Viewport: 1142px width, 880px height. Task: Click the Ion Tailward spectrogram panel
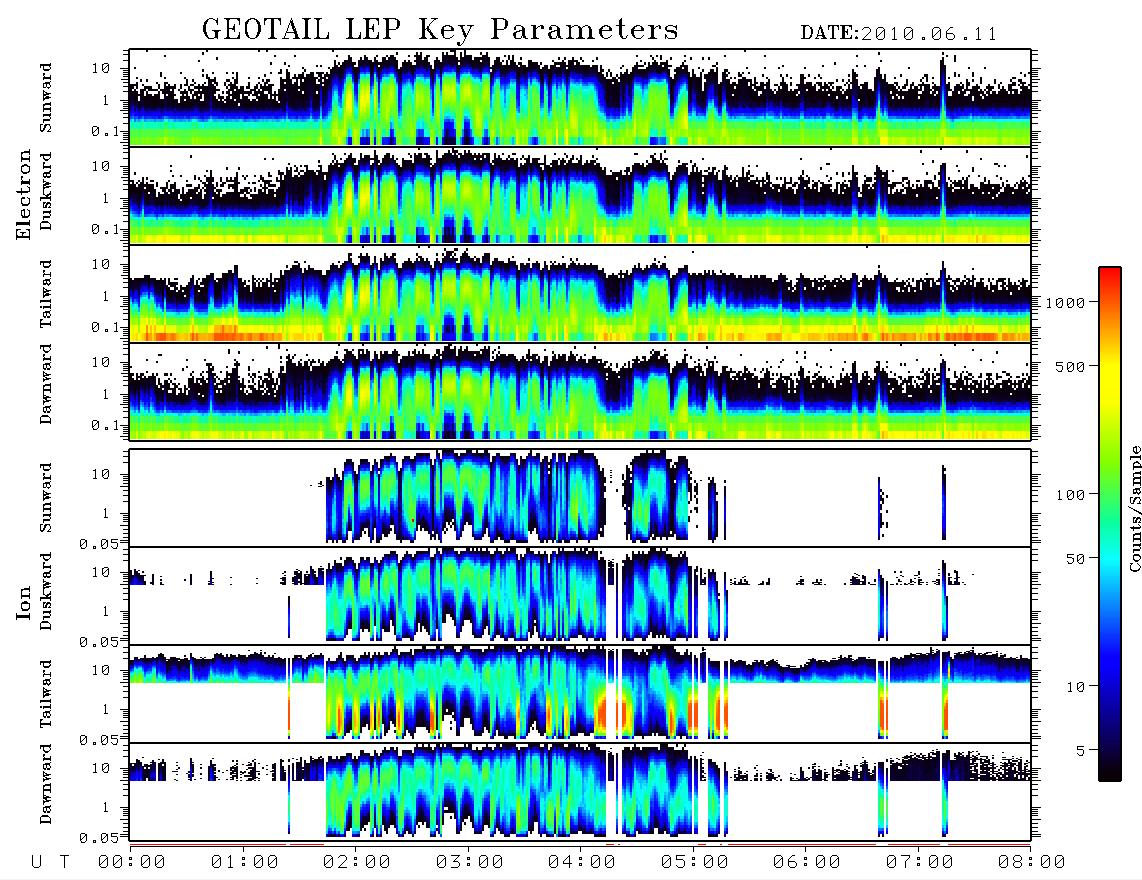580,694
